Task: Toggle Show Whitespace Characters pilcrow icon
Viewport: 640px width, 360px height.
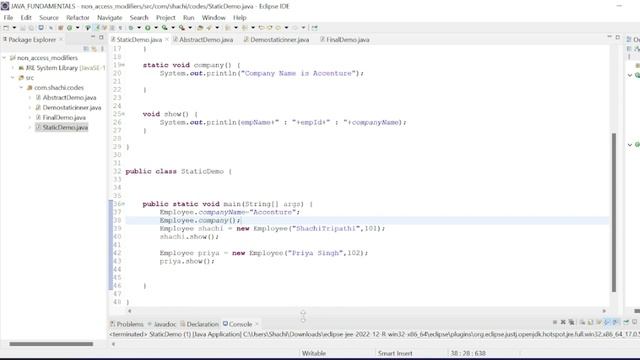Action: 120,28
